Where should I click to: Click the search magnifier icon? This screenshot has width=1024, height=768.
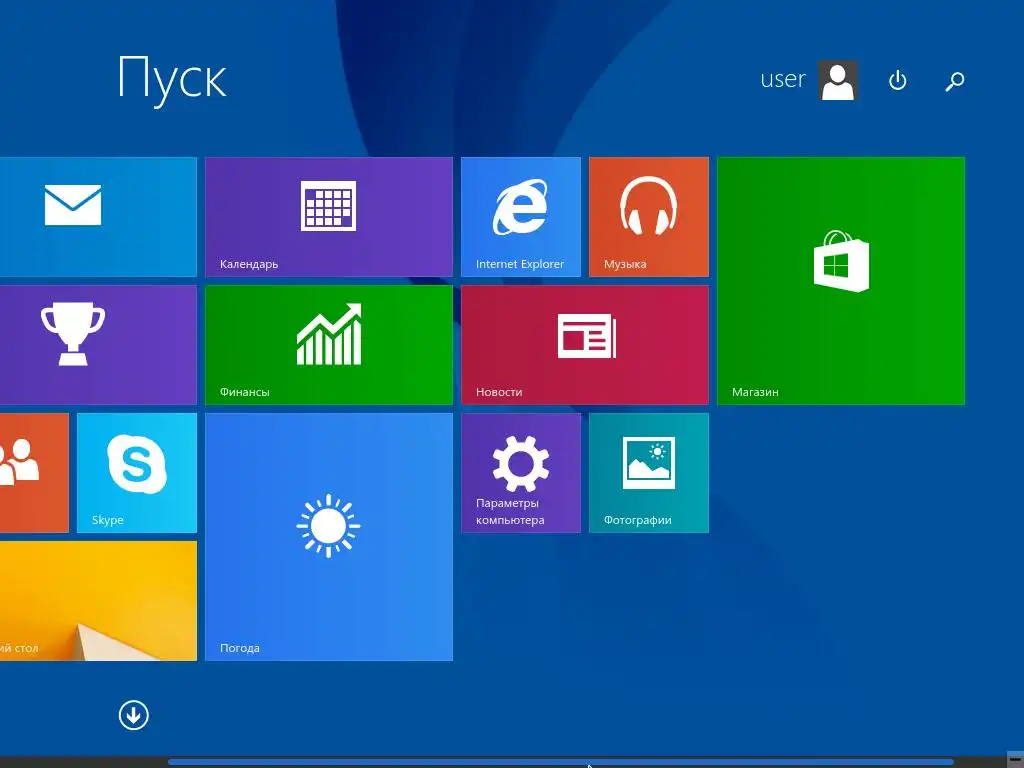click(955, 81)
